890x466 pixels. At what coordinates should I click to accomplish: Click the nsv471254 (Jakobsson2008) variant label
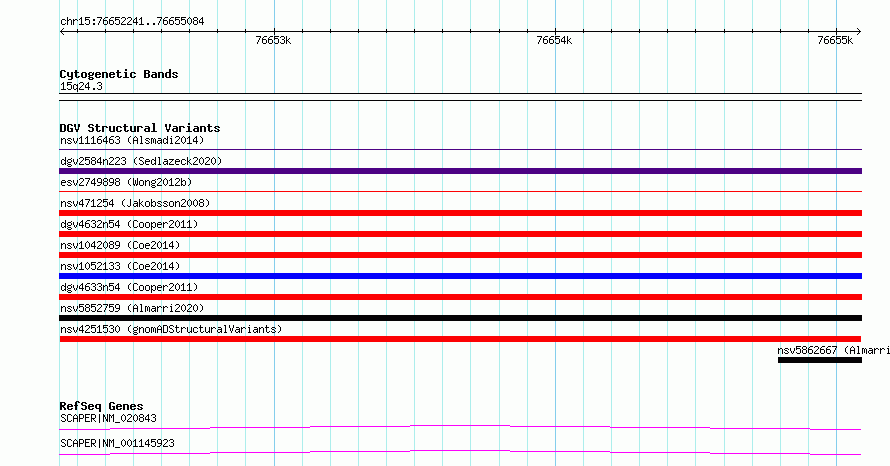135,203
